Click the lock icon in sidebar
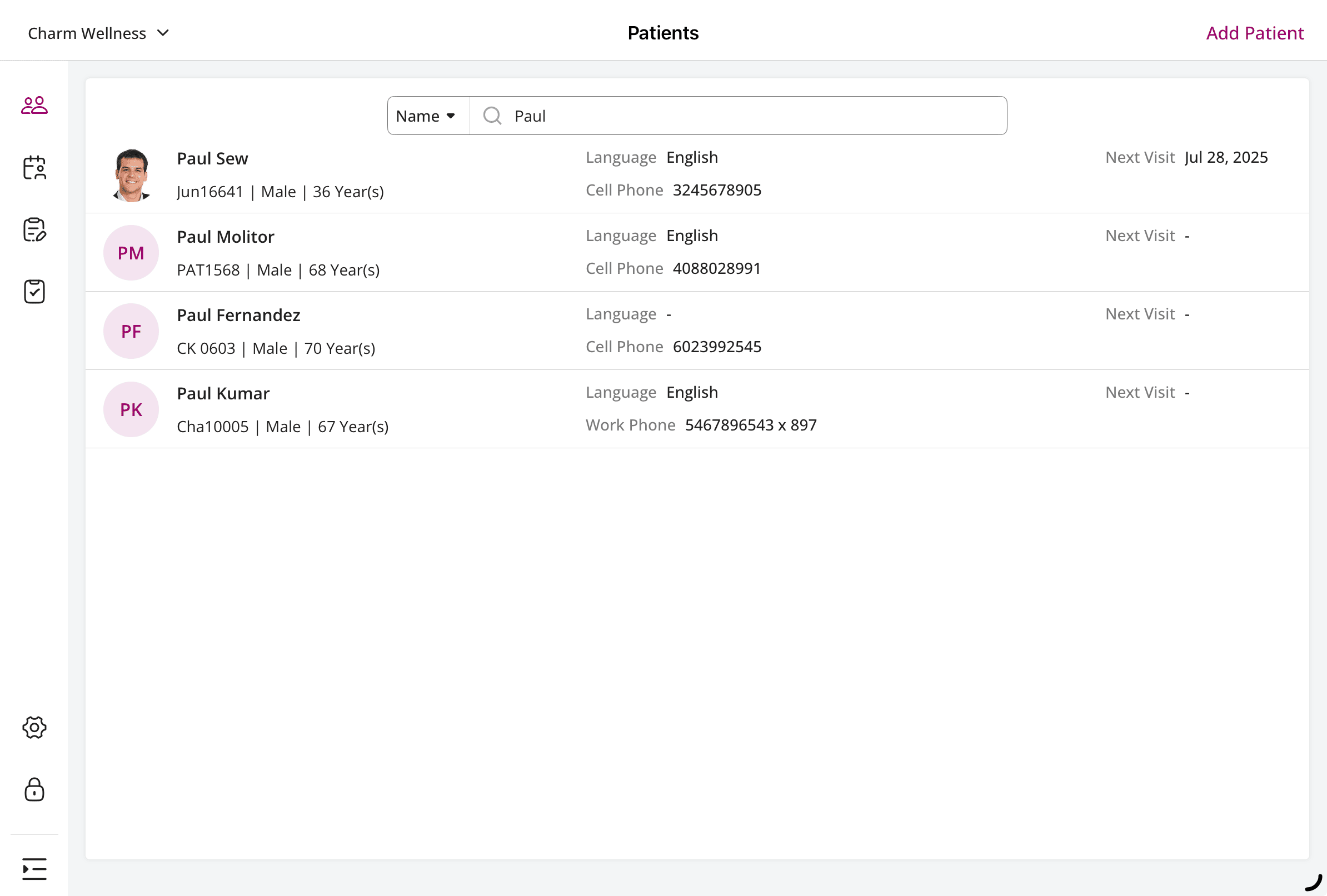The height and width of the screenshot is (896, 1327). coord(34,790)
